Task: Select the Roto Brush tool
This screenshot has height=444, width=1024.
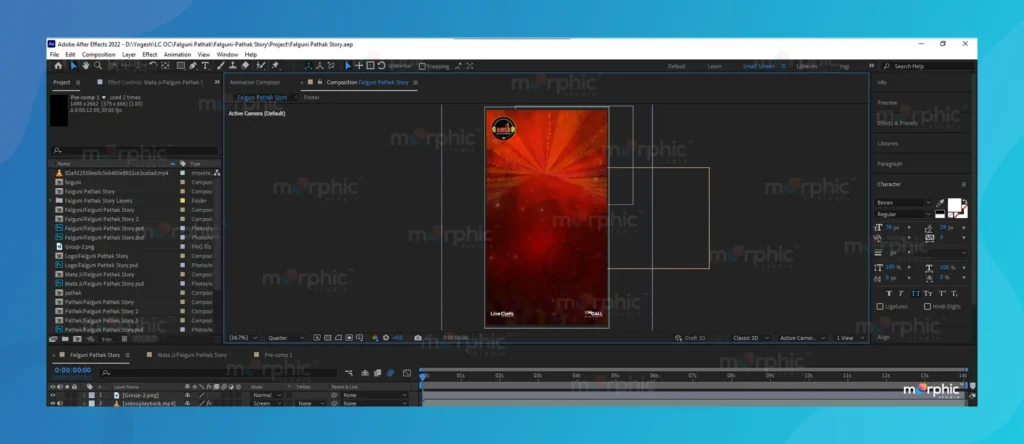Action: (261, 65)
